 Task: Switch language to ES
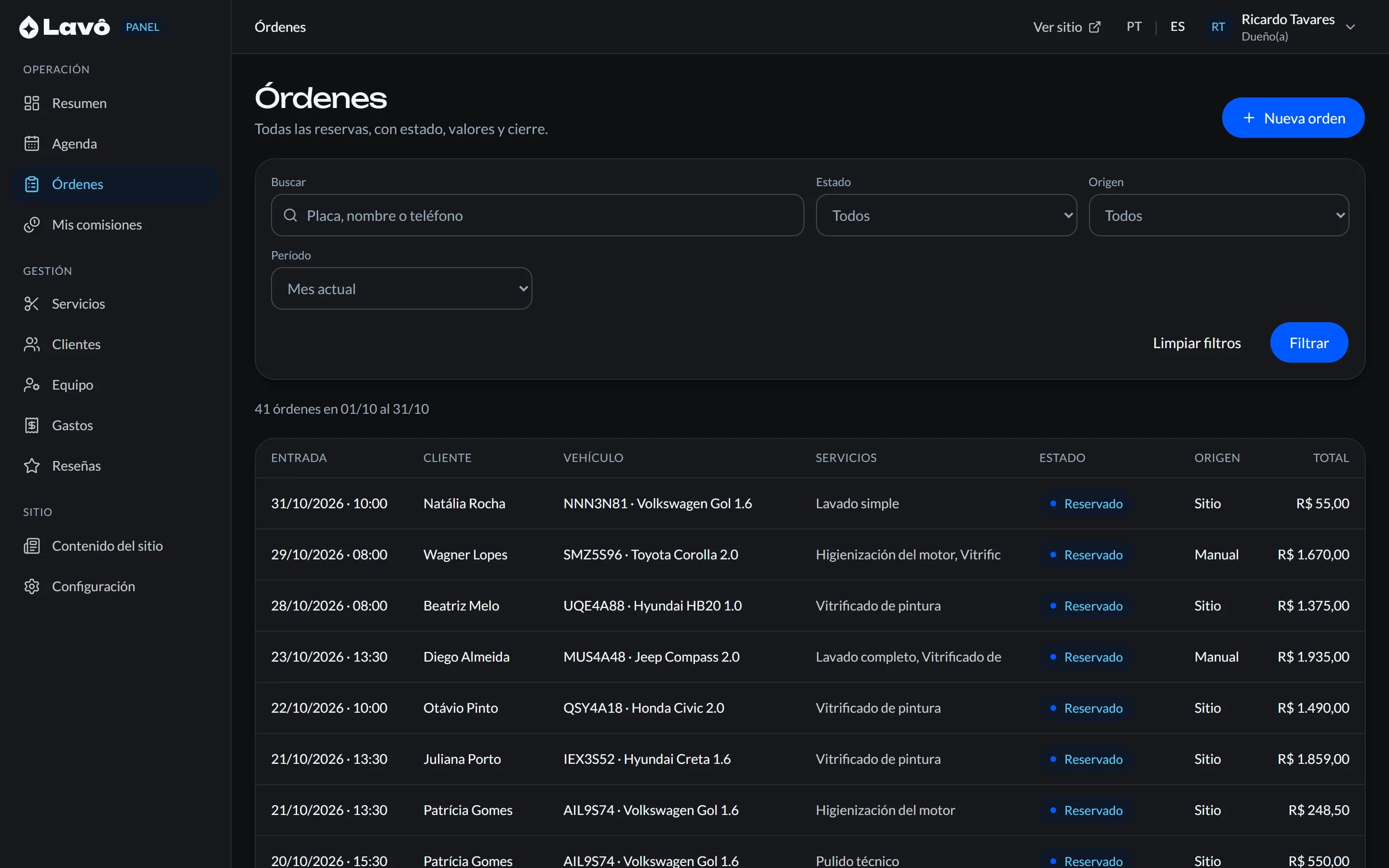(1177, 27)
